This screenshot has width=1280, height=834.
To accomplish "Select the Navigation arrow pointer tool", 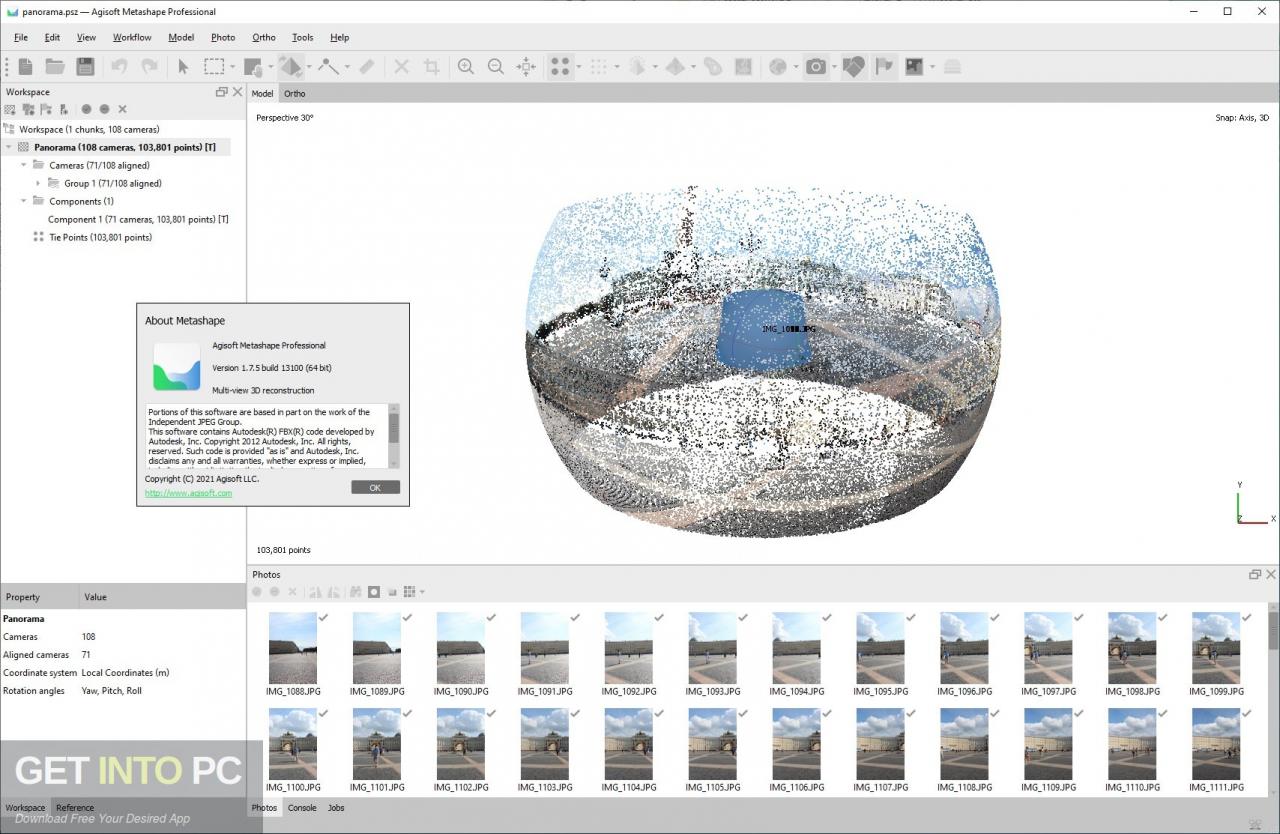I will [x=183, y=66].
